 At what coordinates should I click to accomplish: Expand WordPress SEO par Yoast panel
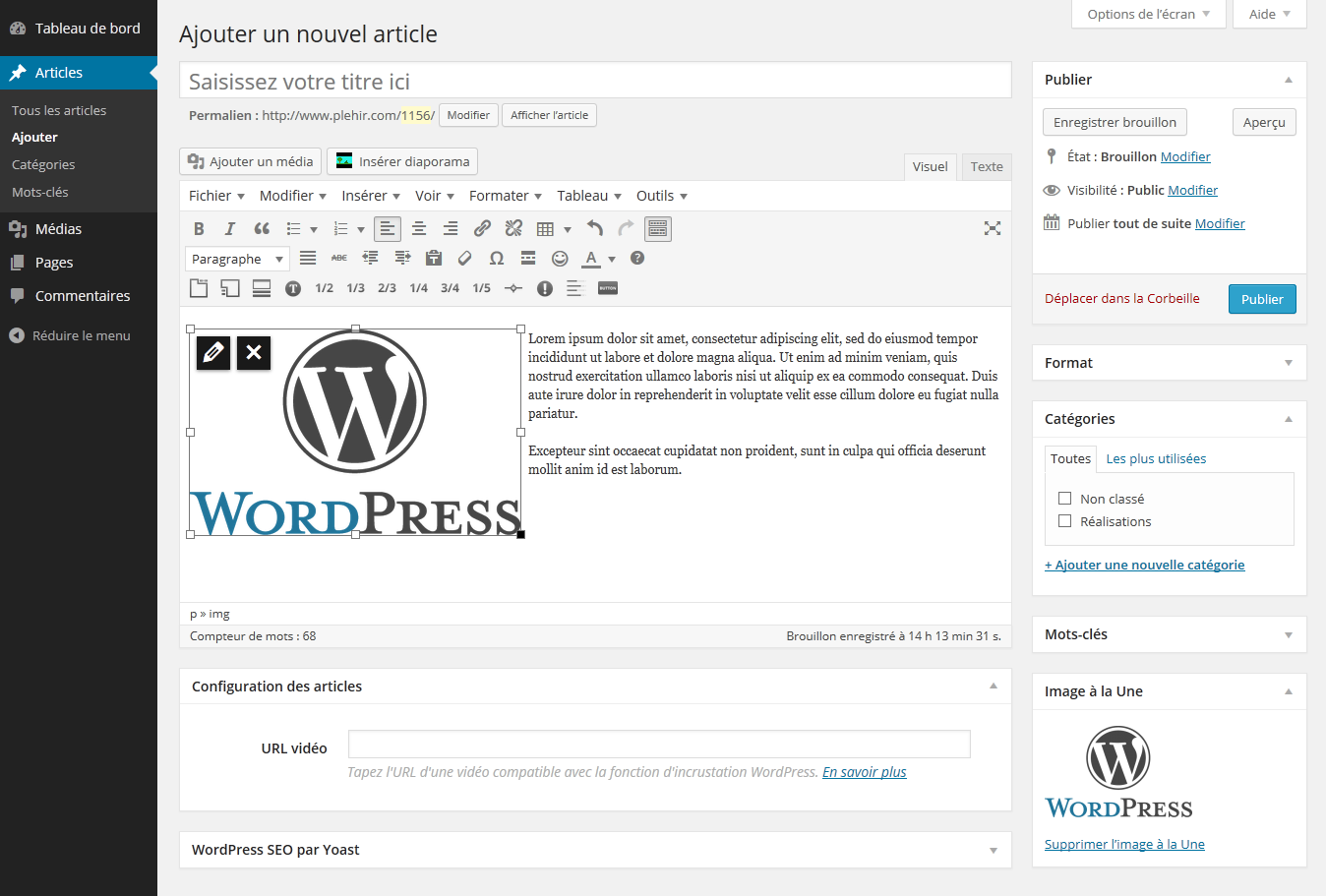[994, 851]
